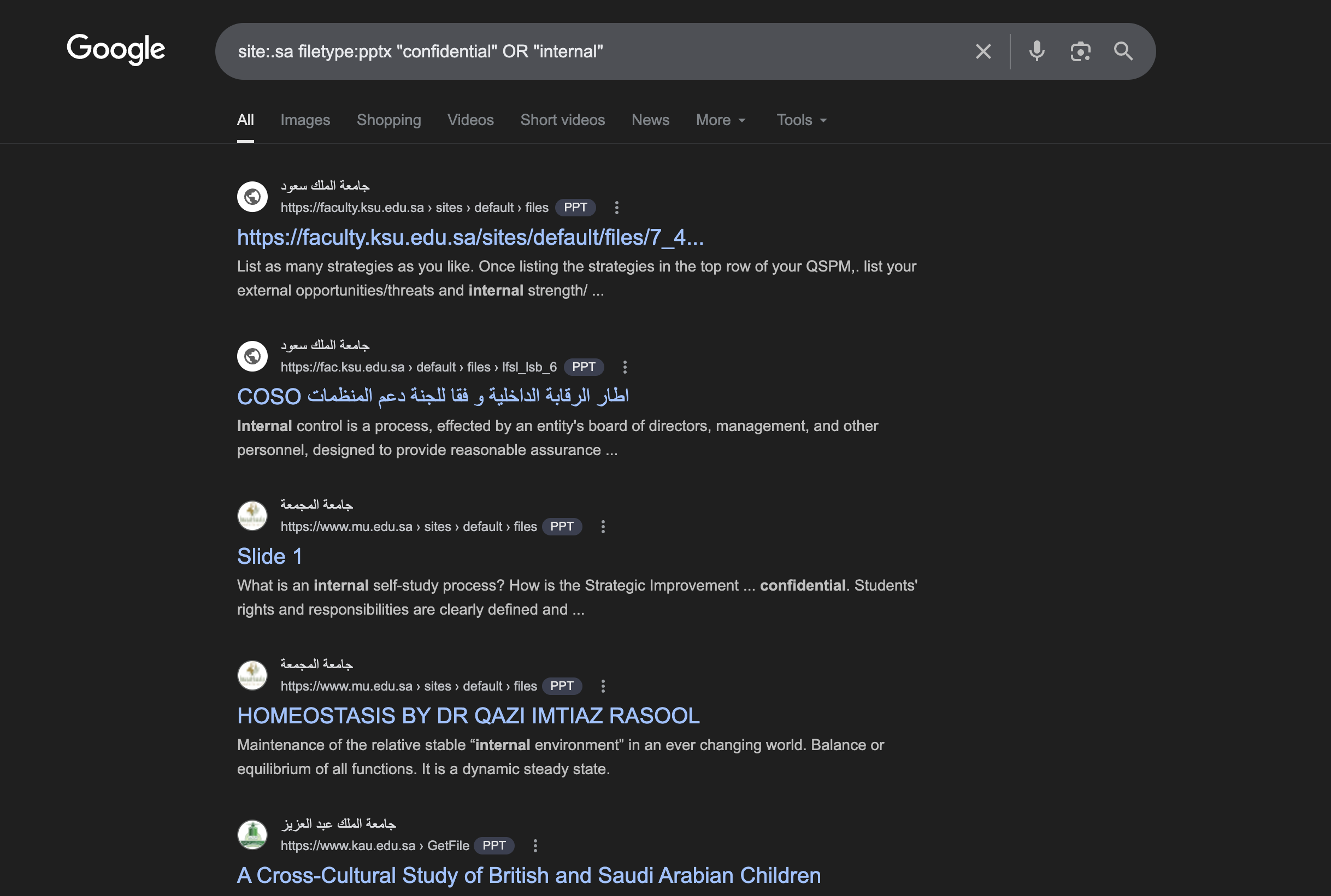Go to Google homepage via the logo
Screen dimensions: 1331x896
116,49
